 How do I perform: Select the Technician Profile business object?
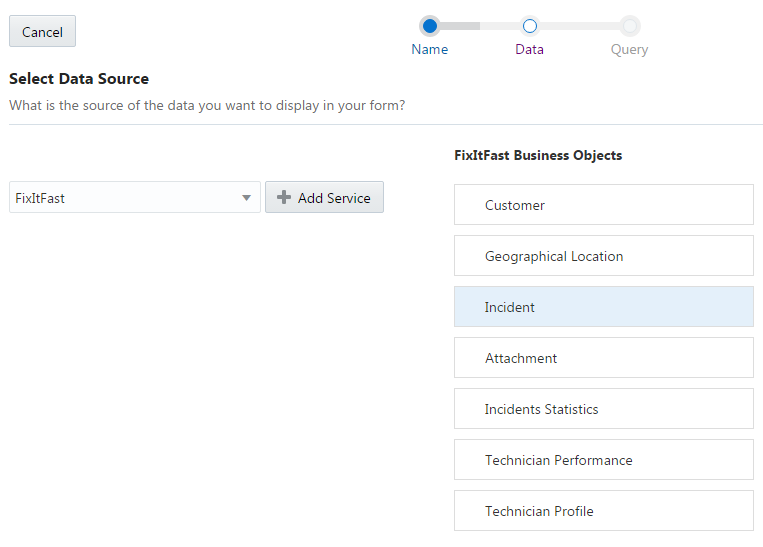point(603,511)
